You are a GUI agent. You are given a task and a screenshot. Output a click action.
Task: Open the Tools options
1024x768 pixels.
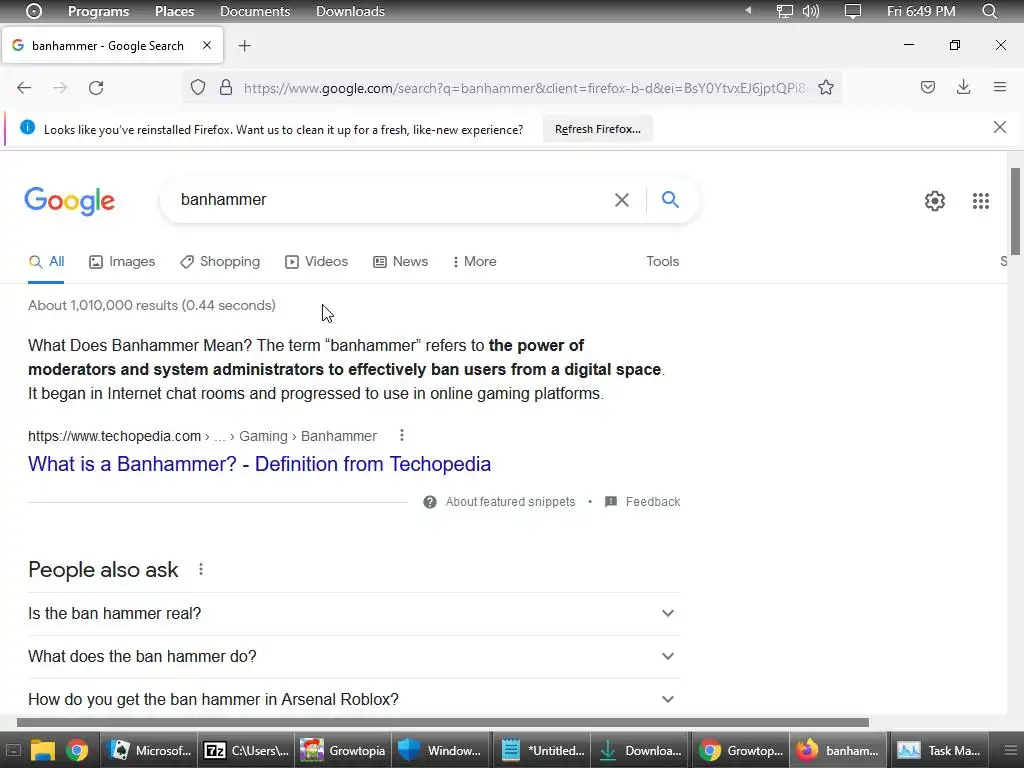[662, 261]
